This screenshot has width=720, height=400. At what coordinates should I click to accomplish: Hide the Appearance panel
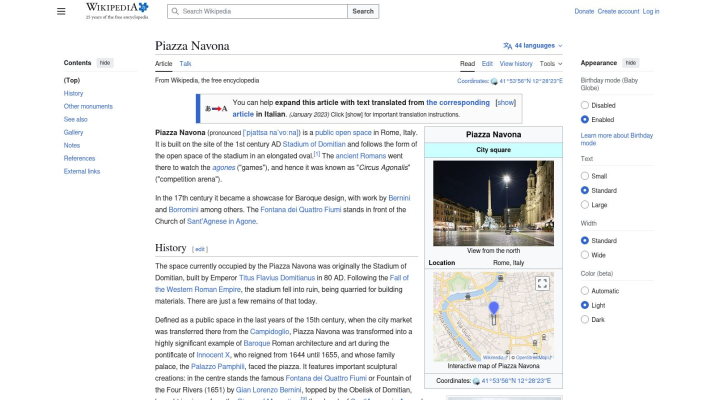click(631, 63)
